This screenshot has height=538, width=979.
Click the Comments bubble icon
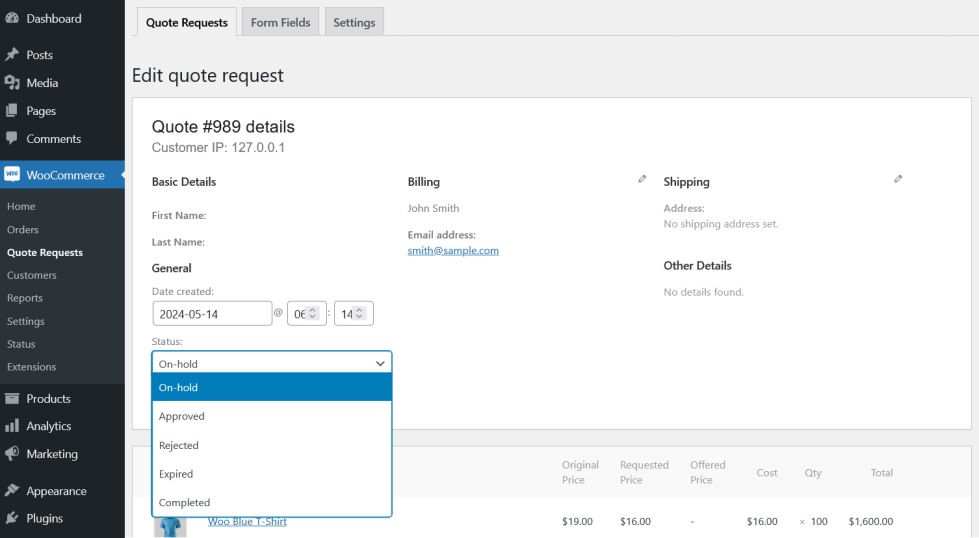point(12,139)
